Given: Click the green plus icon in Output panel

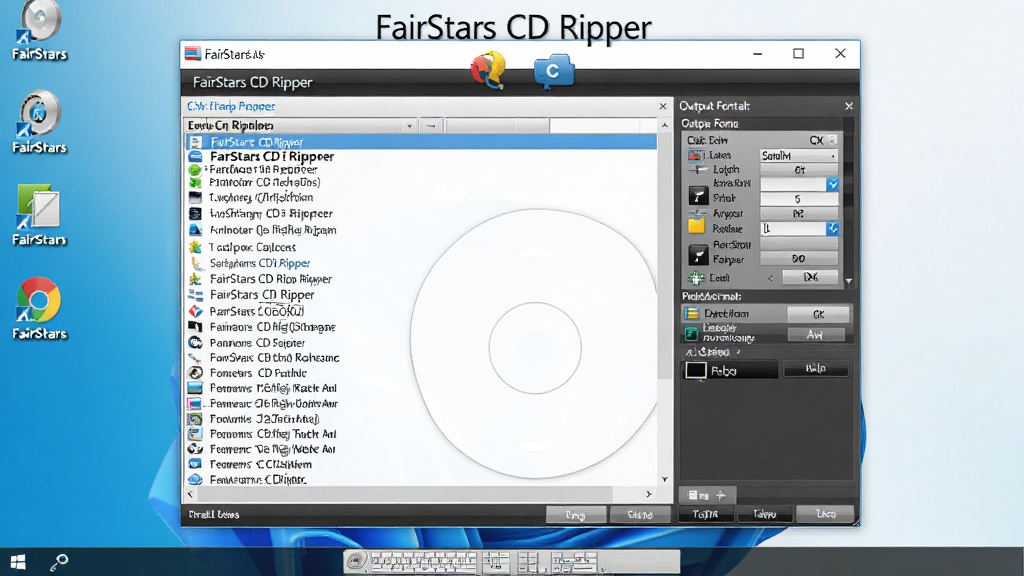Looking at the screenshot, I should point(696,278).
